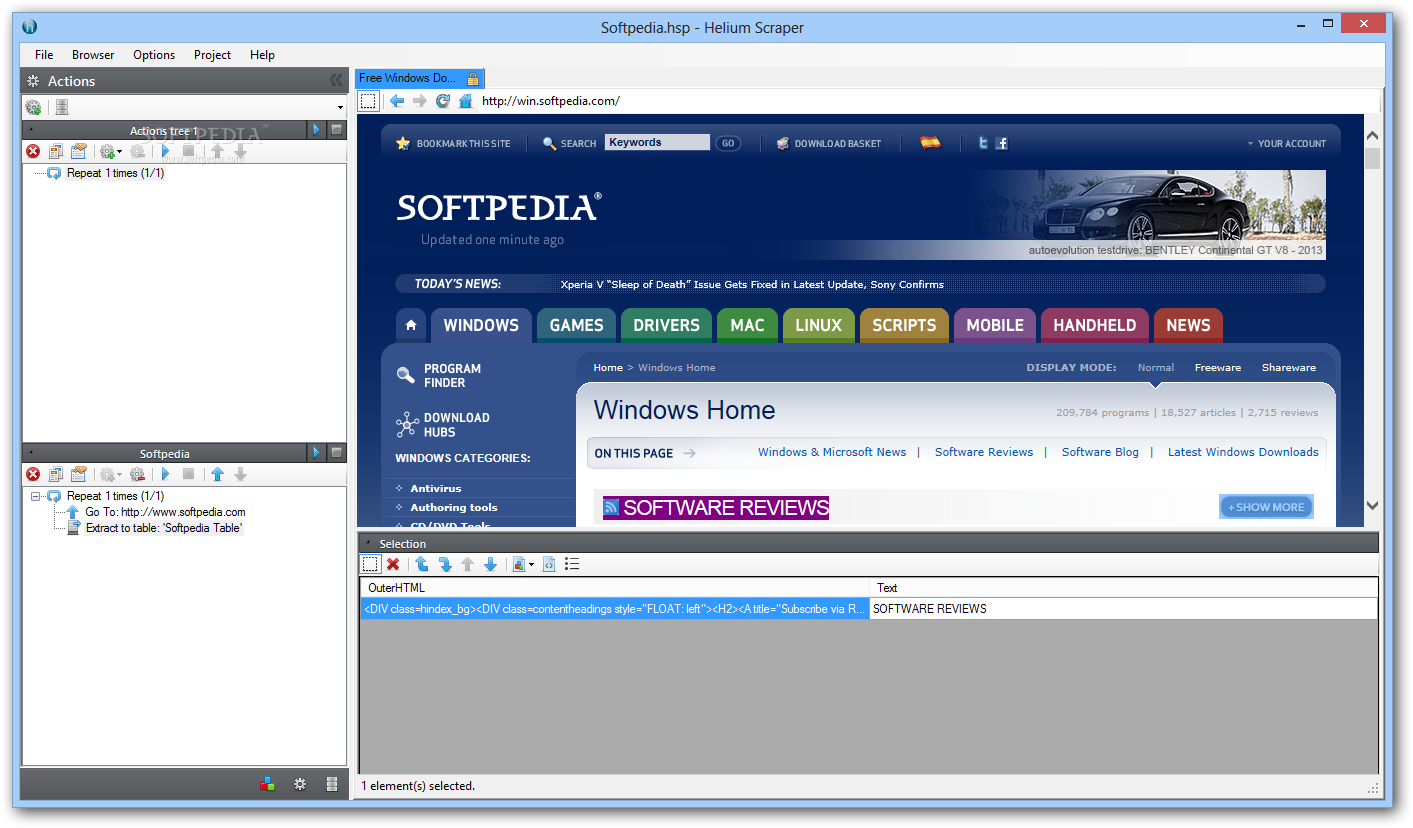Click the colored cubes icon at panel bottom
The image size is (1413, 828).
(267, 785)
